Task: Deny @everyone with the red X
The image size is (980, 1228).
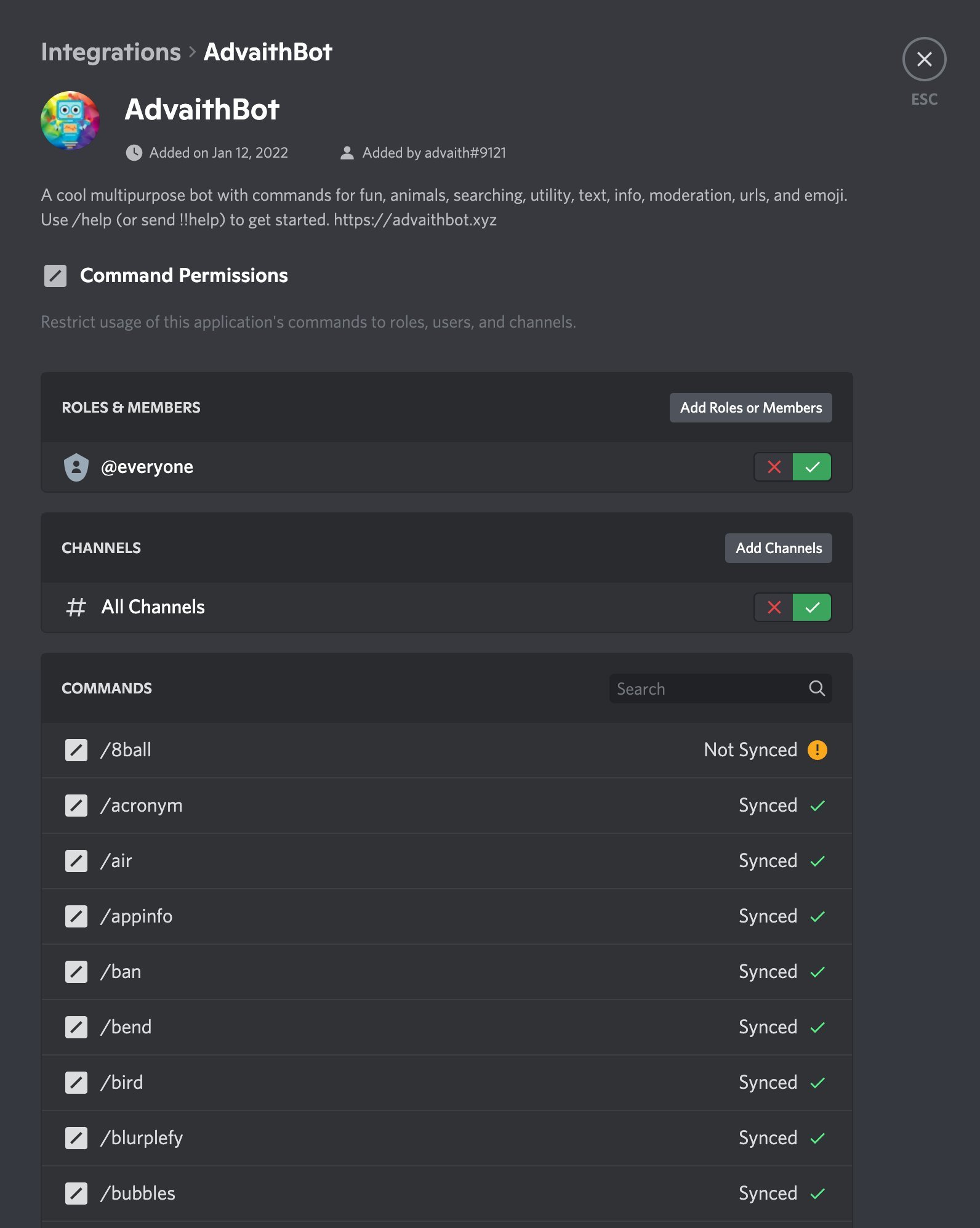Action: 774,467
